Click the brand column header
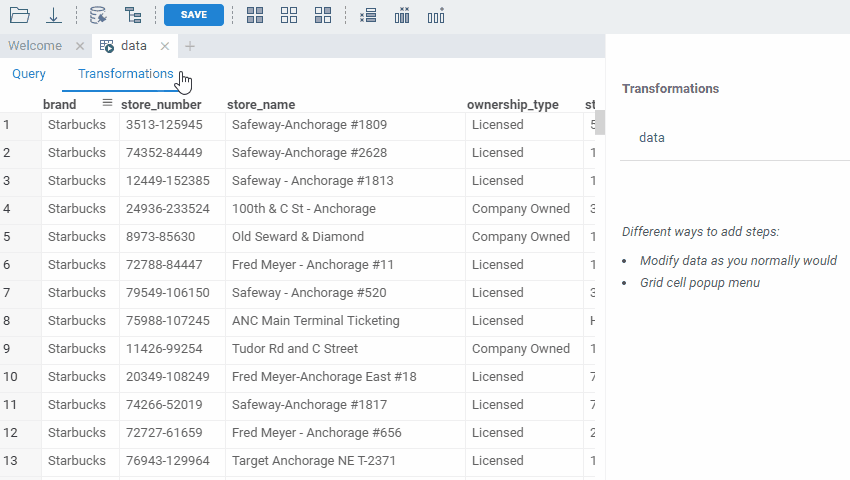850x480 pixels. coord(60,104)
